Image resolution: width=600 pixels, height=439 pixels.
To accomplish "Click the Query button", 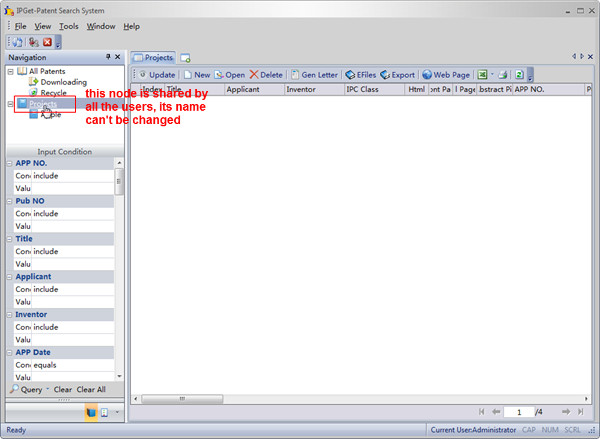I will (x=26, y=390).
